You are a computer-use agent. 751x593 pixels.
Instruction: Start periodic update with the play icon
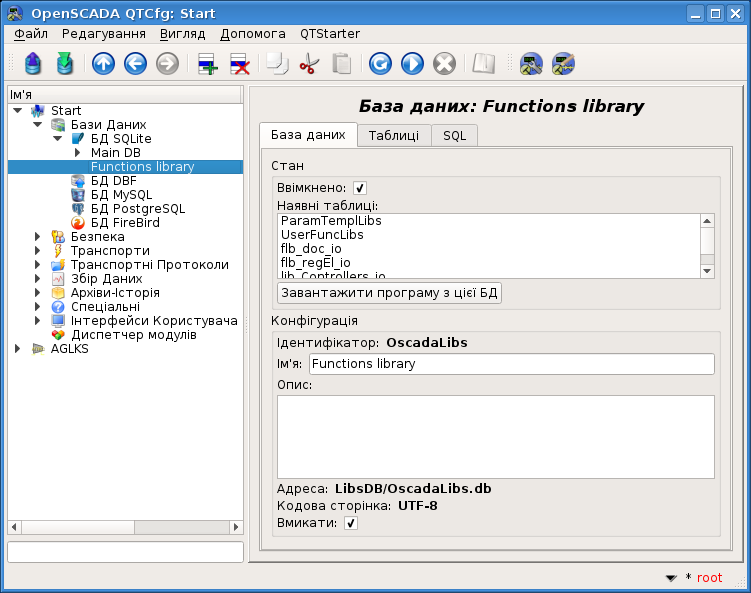click(412, 64)
